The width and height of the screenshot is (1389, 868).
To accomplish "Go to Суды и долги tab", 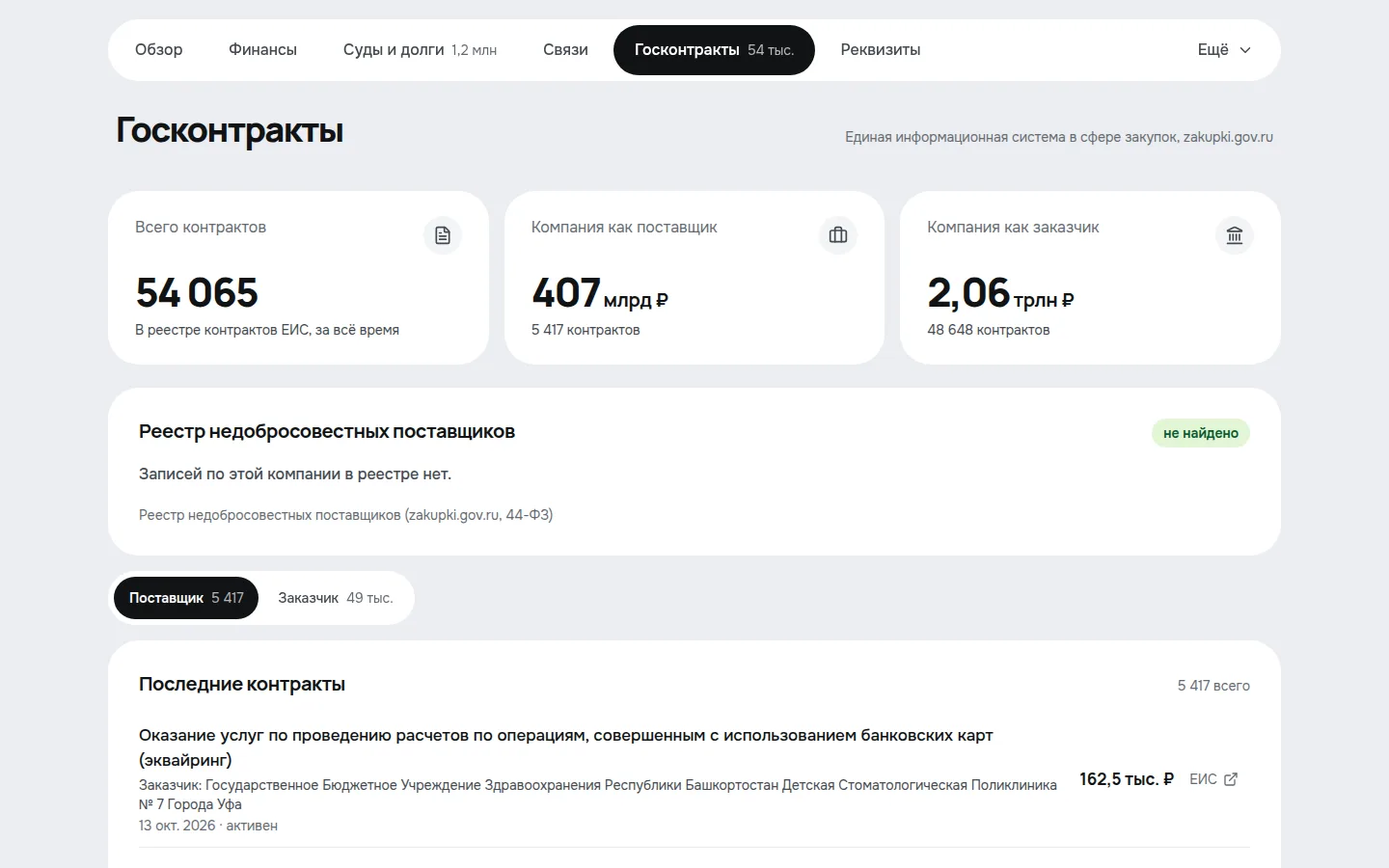I will (x=420, y=50).
